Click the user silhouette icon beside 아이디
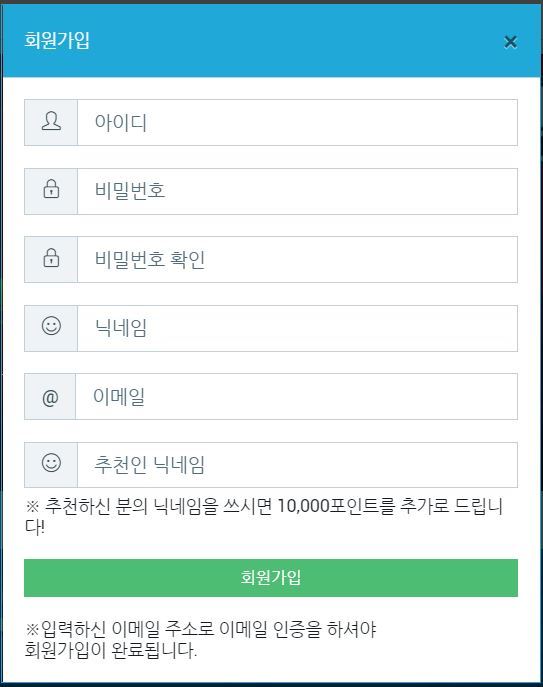This screenshot has width=543, height=687. click(51, 121)
